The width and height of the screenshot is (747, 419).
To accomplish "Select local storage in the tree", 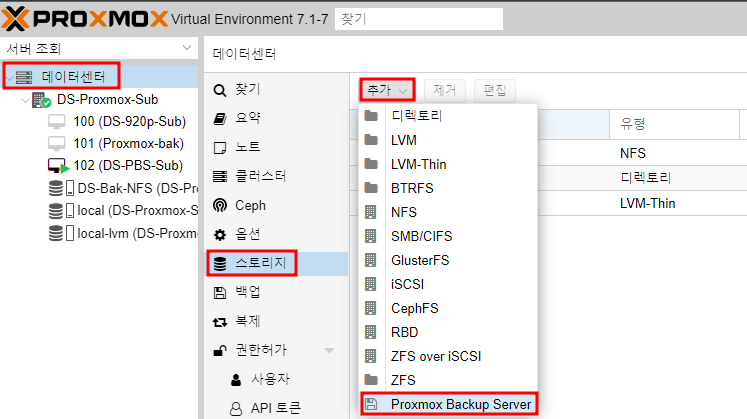I will click(138, 210).
